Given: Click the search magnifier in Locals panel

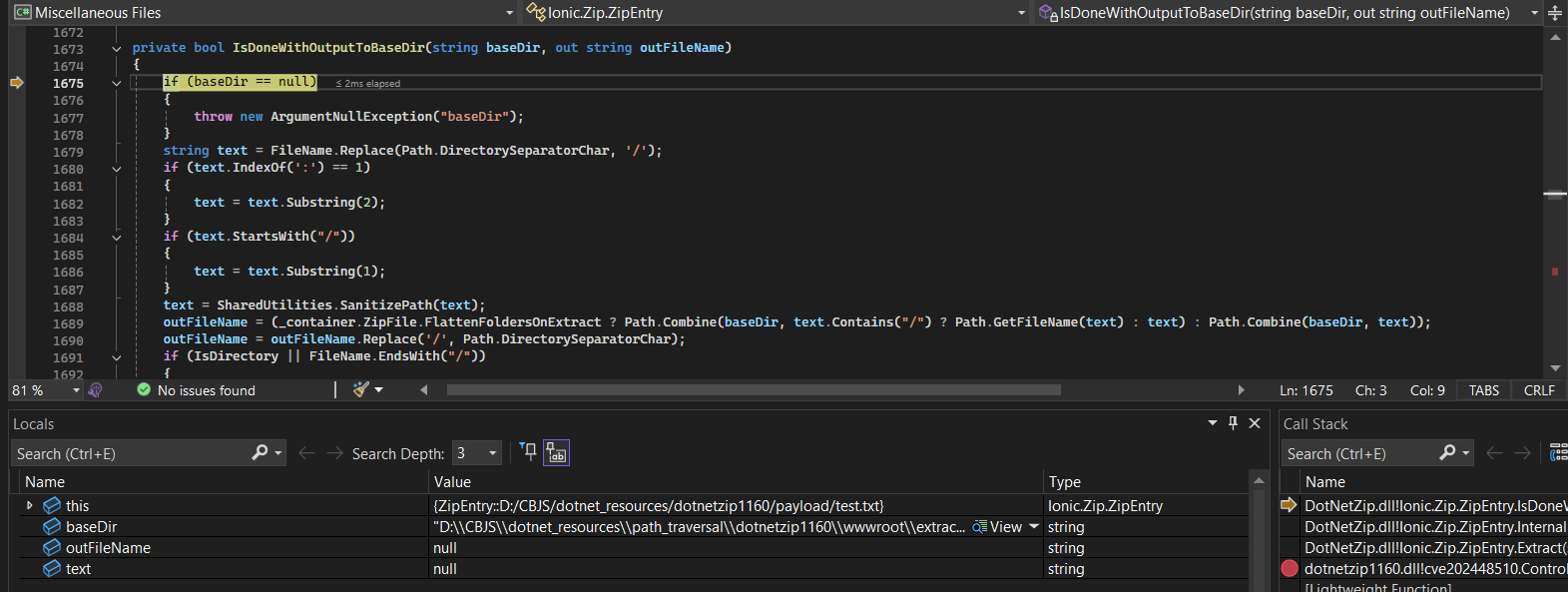Looking at the screenshot, I should pyautogui.click(x=261, y=453).
